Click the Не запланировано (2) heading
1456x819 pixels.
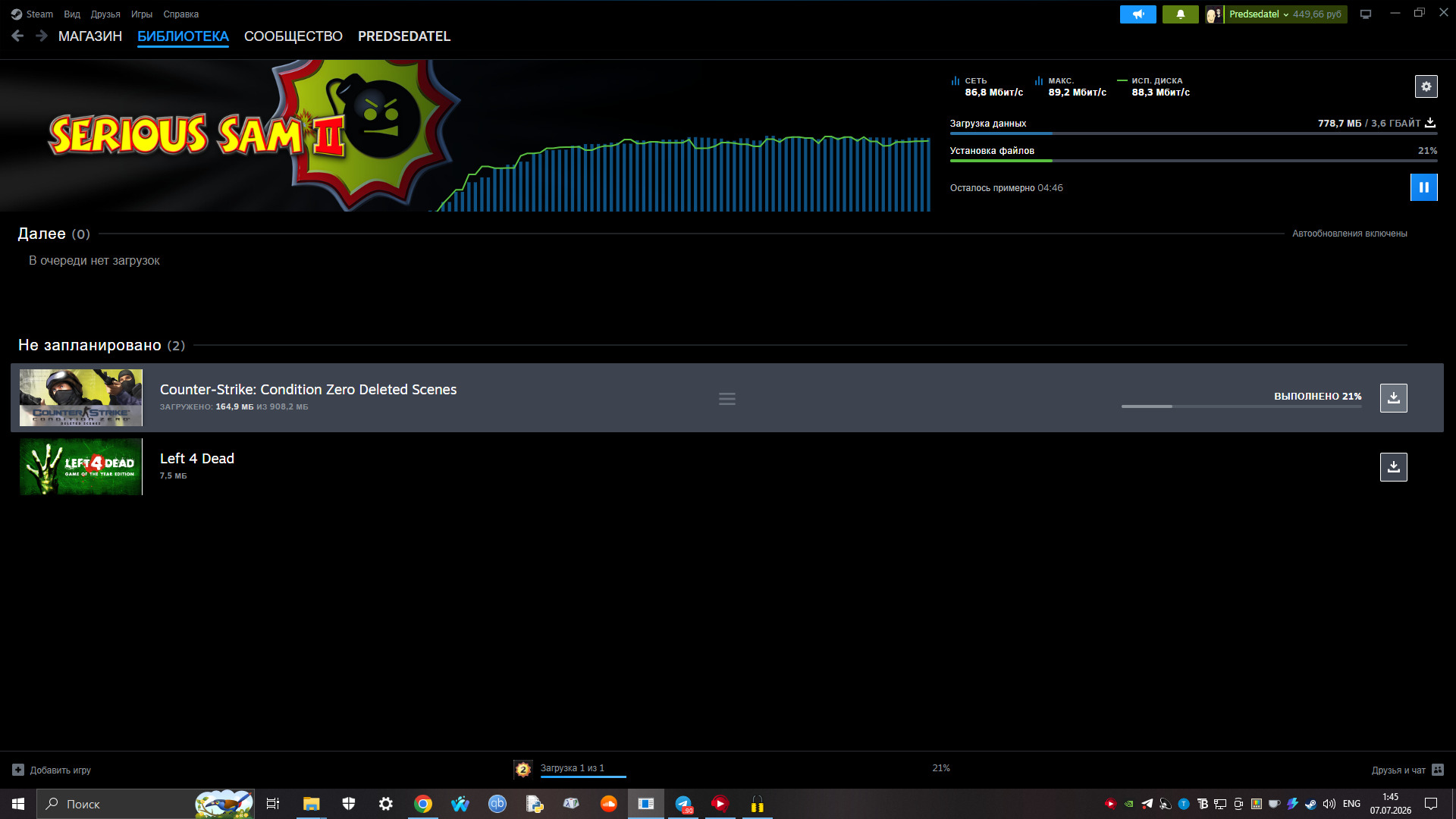click(x=102, y=345)
